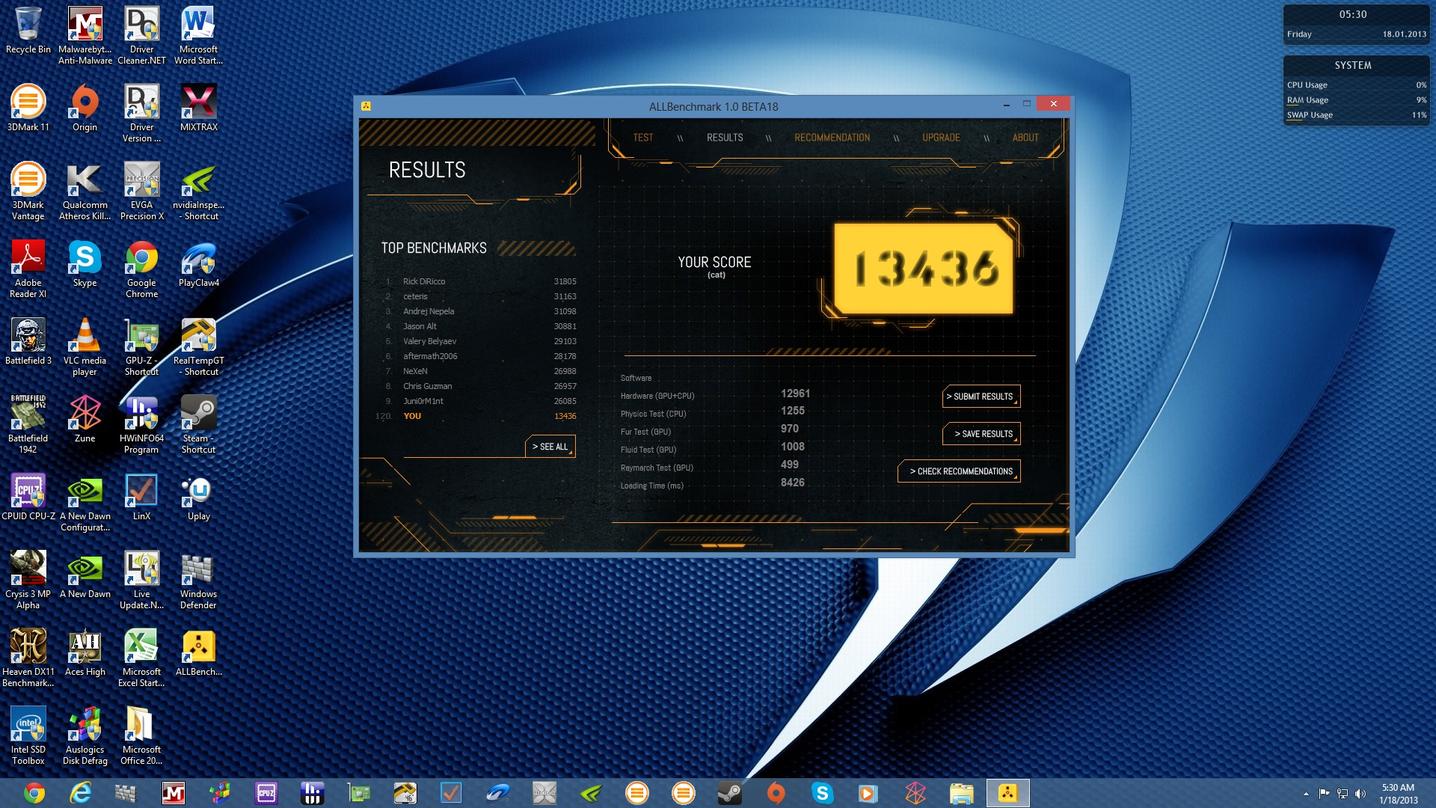Open the RESULTS tab
The height and width of the screenshot is (808, 1436).
click(x=725, y=138)
